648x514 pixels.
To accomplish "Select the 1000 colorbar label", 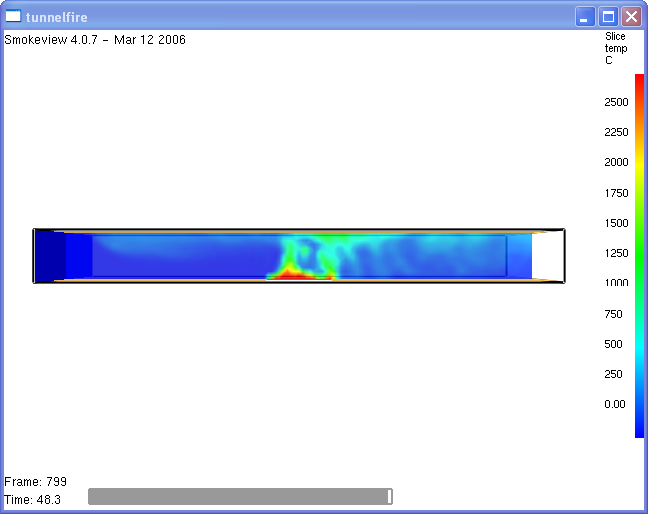I will (x=616, y=283).
